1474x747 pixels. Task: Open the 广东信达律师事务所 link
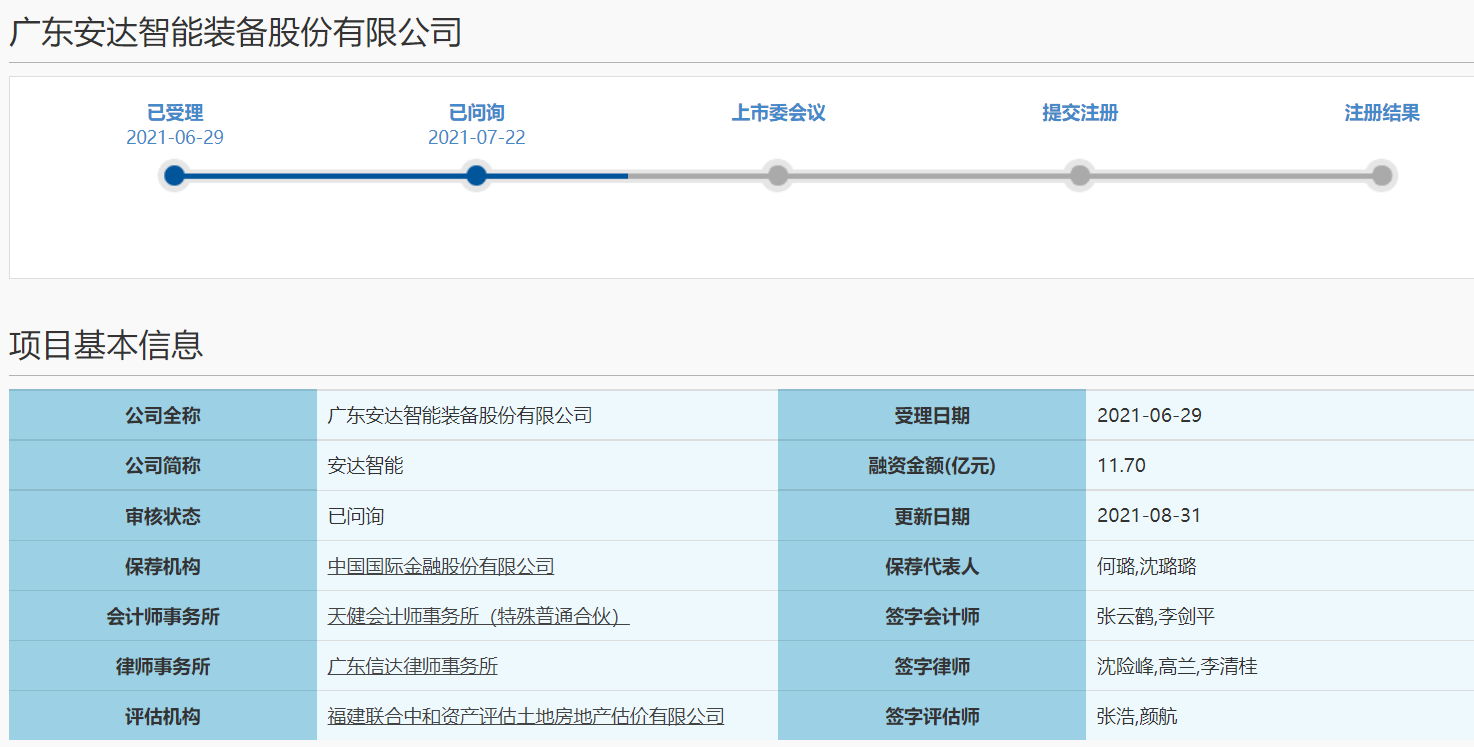coord(414,666)
